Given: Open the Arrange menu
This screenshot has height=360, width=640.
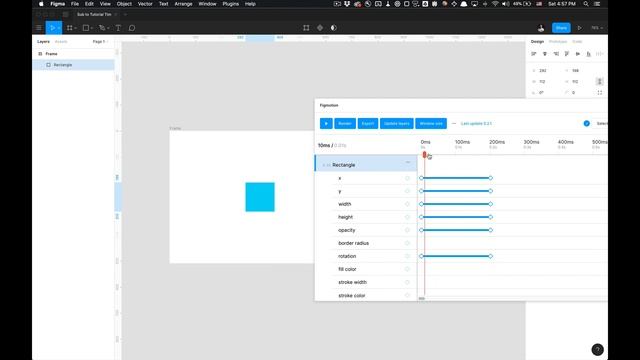Looking at the screenshot, I should (x=183, y=4).
